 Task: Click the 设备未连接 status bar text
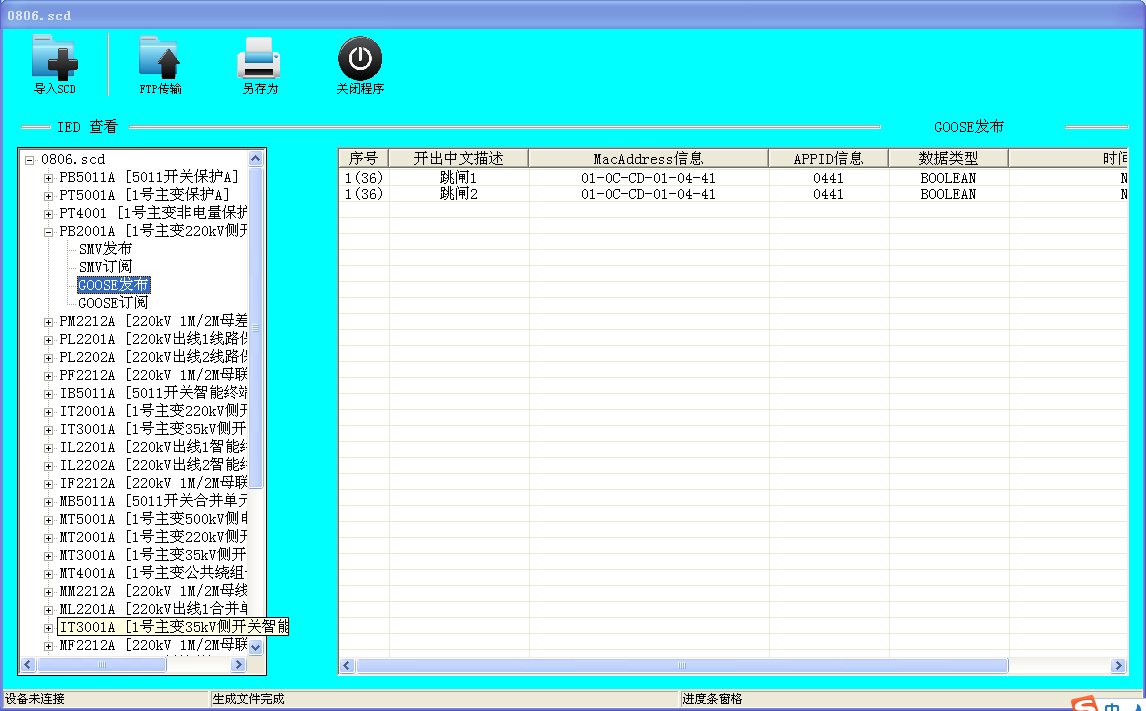35,699
